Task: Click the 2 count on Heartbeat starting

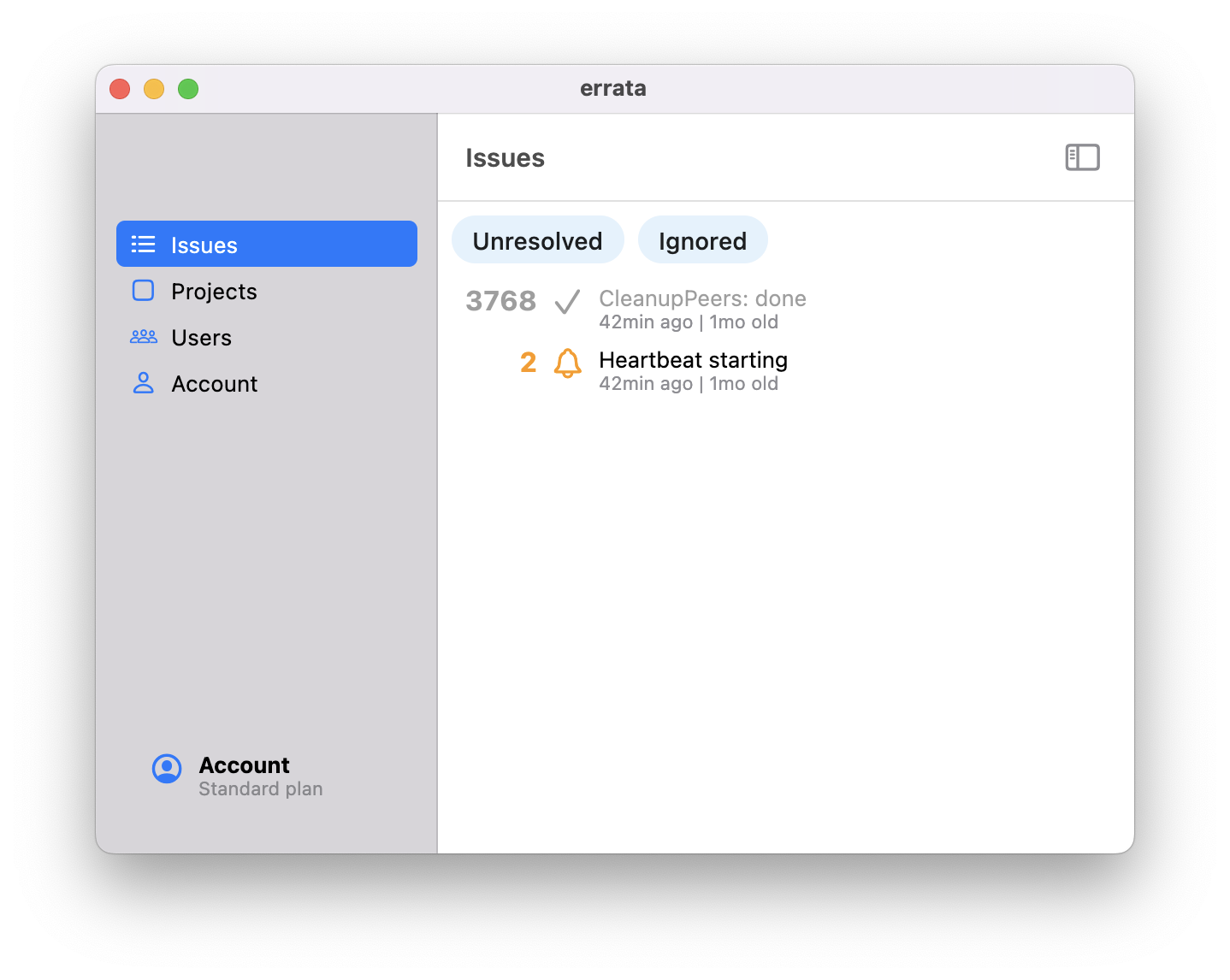Action: tap(528, 363)
